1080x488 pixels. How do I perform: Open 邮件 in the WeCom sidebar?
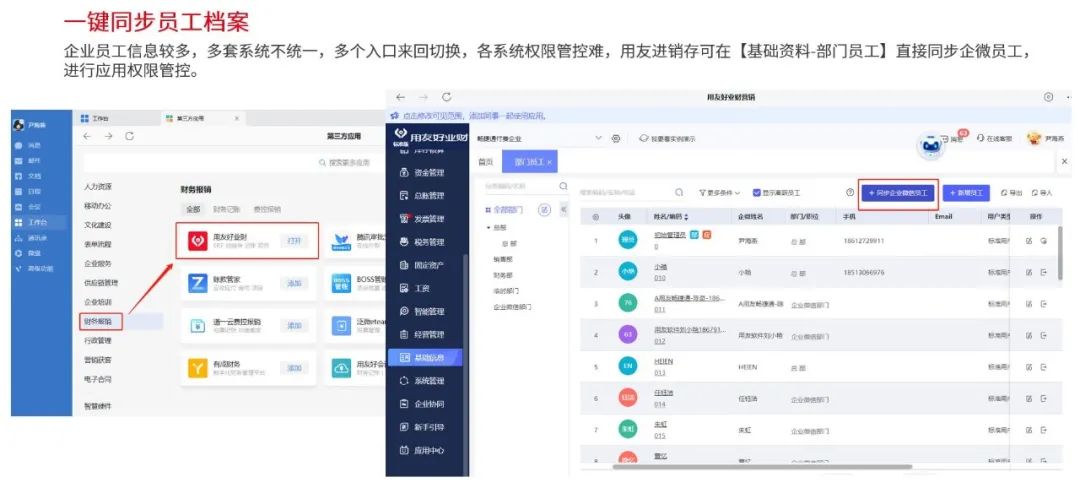(28, 161)
